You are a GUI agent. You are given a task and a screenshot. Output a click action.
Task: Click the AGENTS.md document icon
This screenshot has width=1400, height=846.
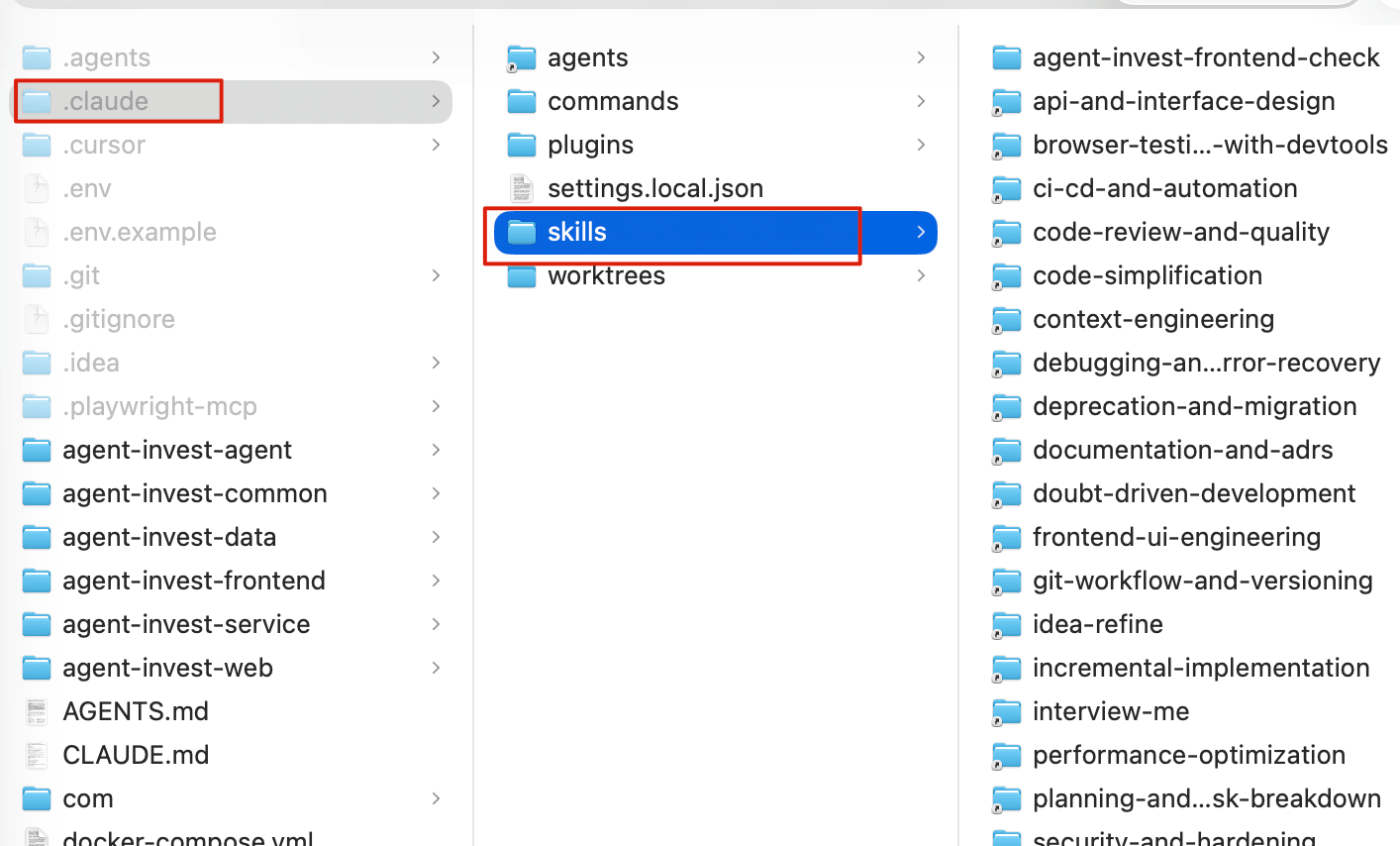coord(37,711)
